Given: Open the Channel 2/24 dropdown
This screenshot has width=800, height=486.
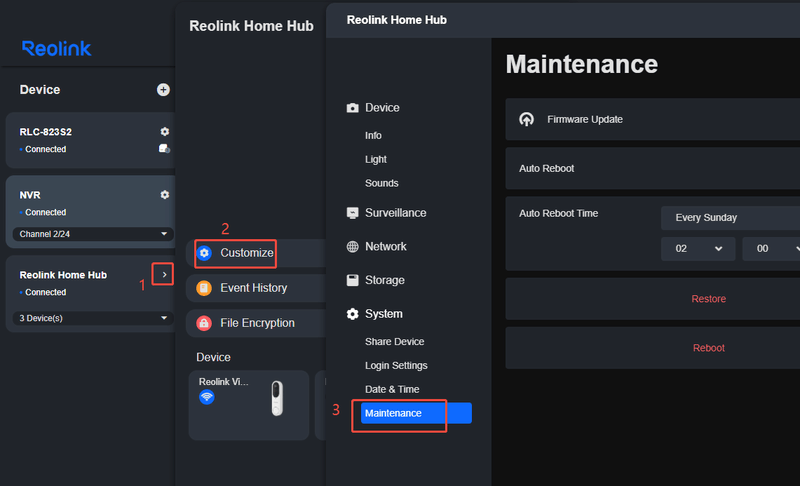Looking at the screenshot, I should pos(93,234).
